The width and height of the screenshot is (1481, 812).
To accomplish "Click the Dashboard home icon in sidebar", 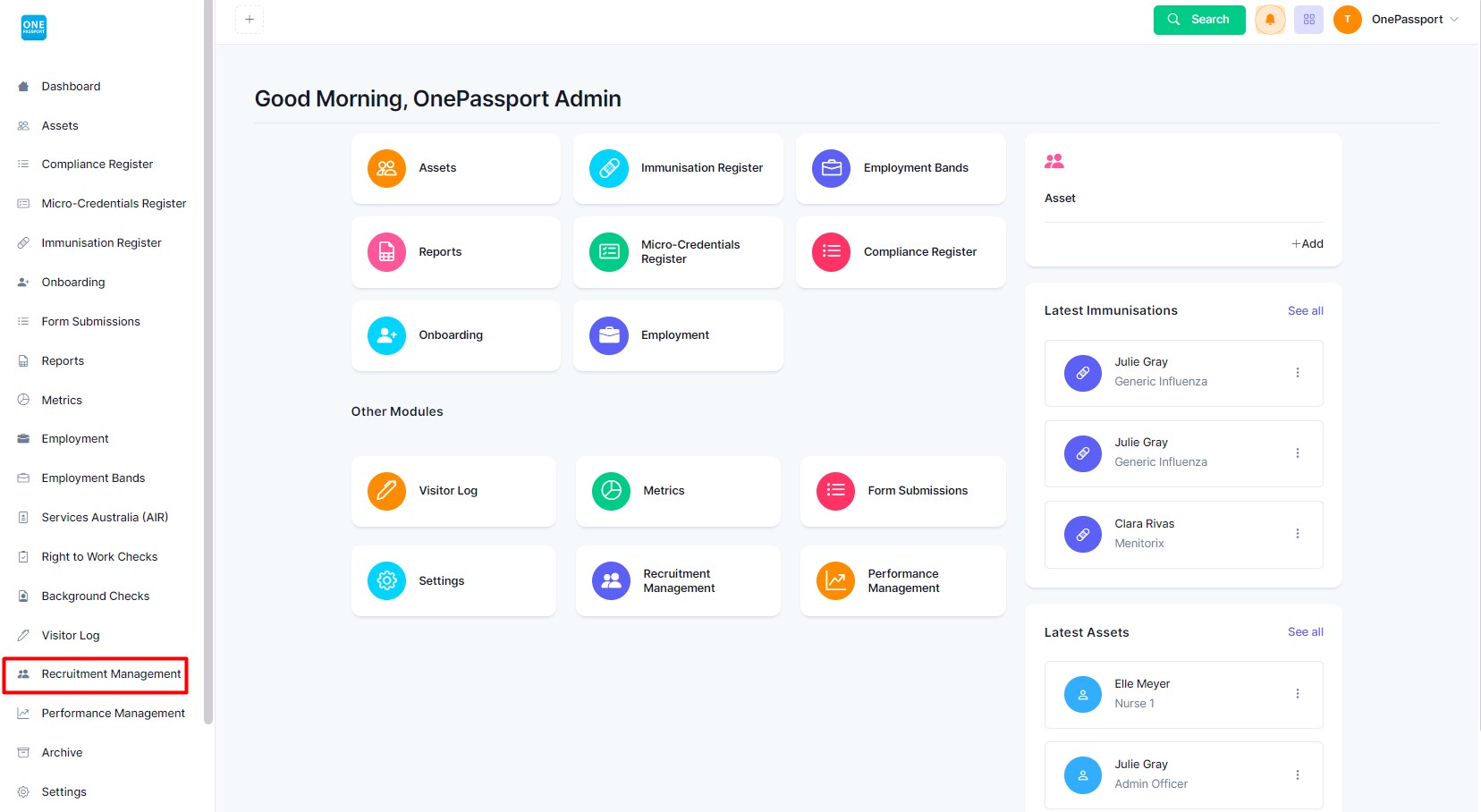I will [x=23, y=87].
